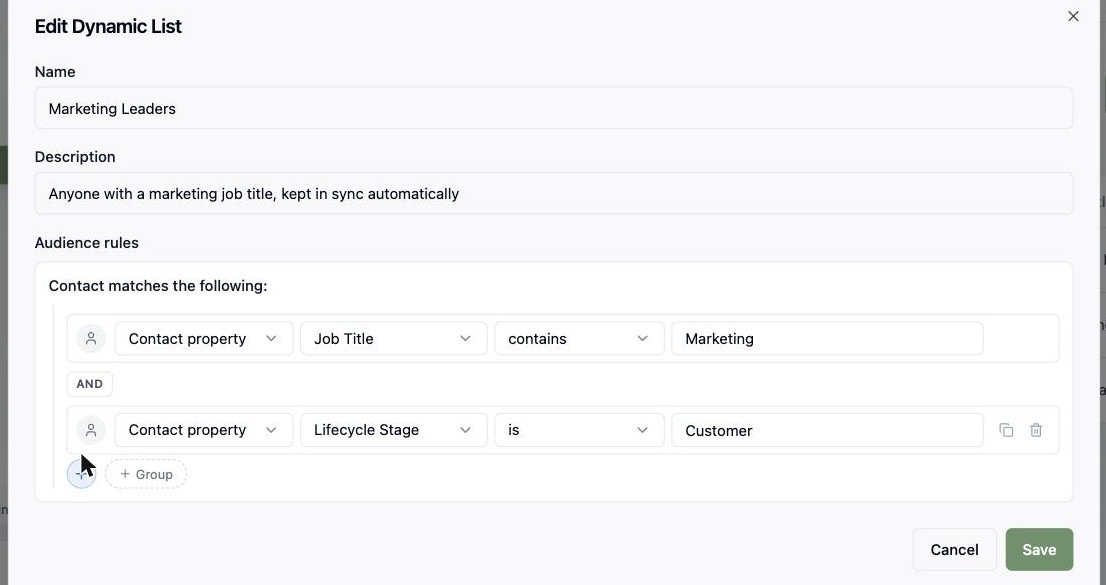This screenshot has height=585, width=1106.
Task: Open Contact property dropdown in Lifecycle Stage row
Action: coord(204,430)
